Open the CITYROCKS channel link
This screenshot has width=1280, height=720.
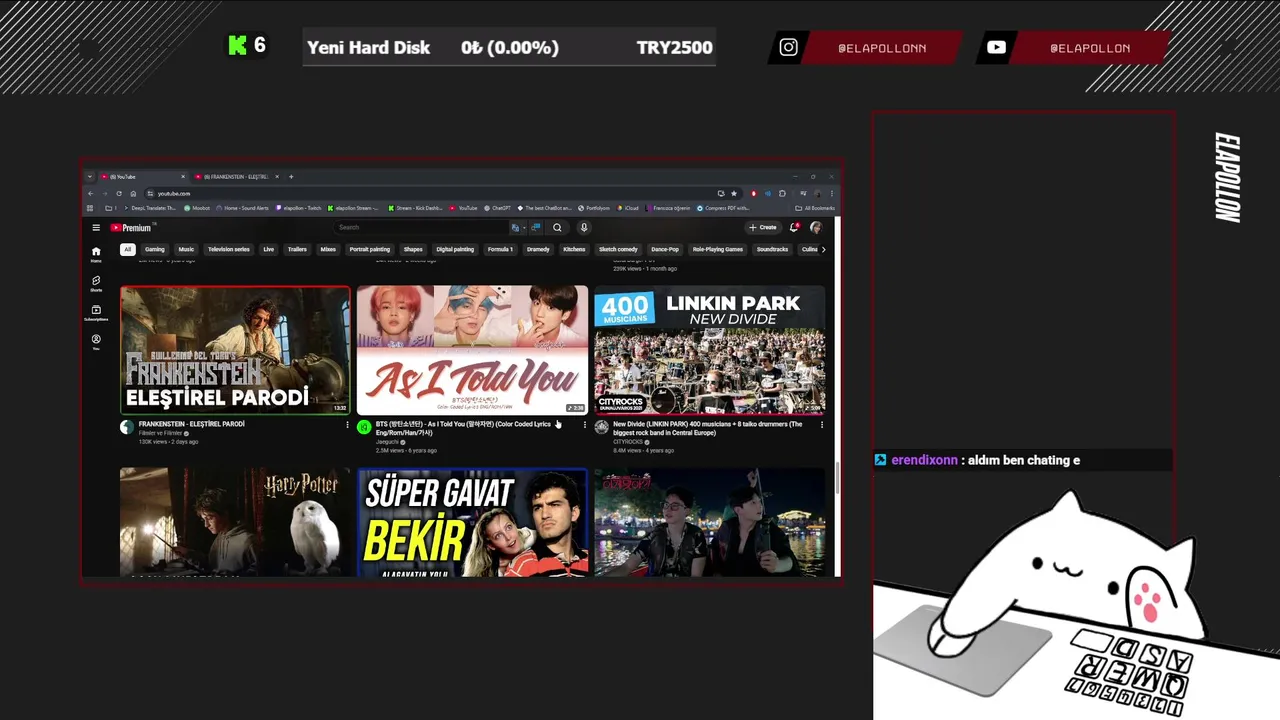point(630,441)
